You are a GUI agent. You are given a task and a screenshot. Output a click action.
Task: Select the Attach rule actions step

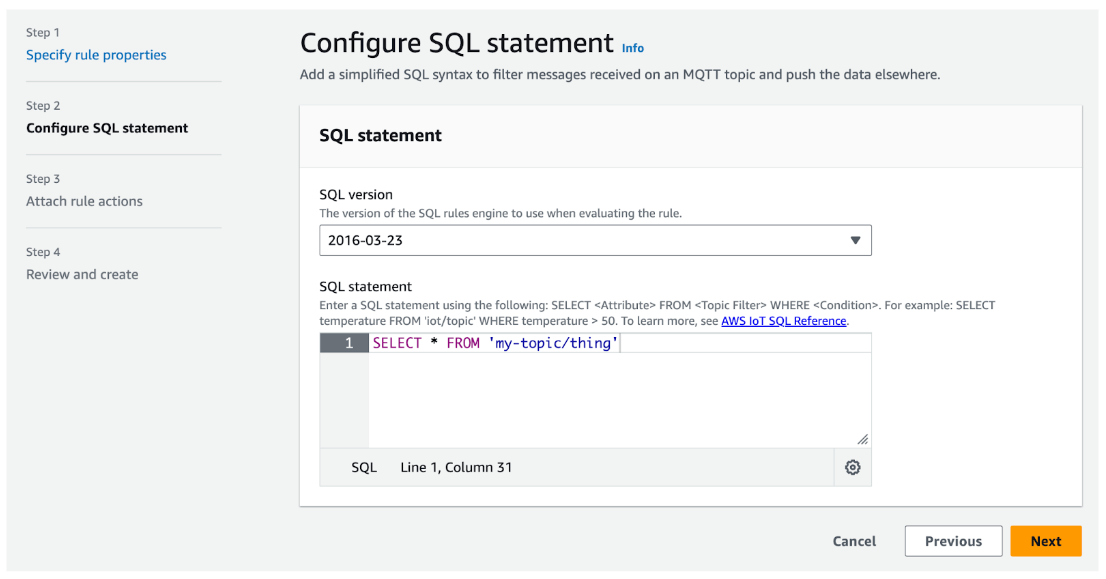pos(84,201)
